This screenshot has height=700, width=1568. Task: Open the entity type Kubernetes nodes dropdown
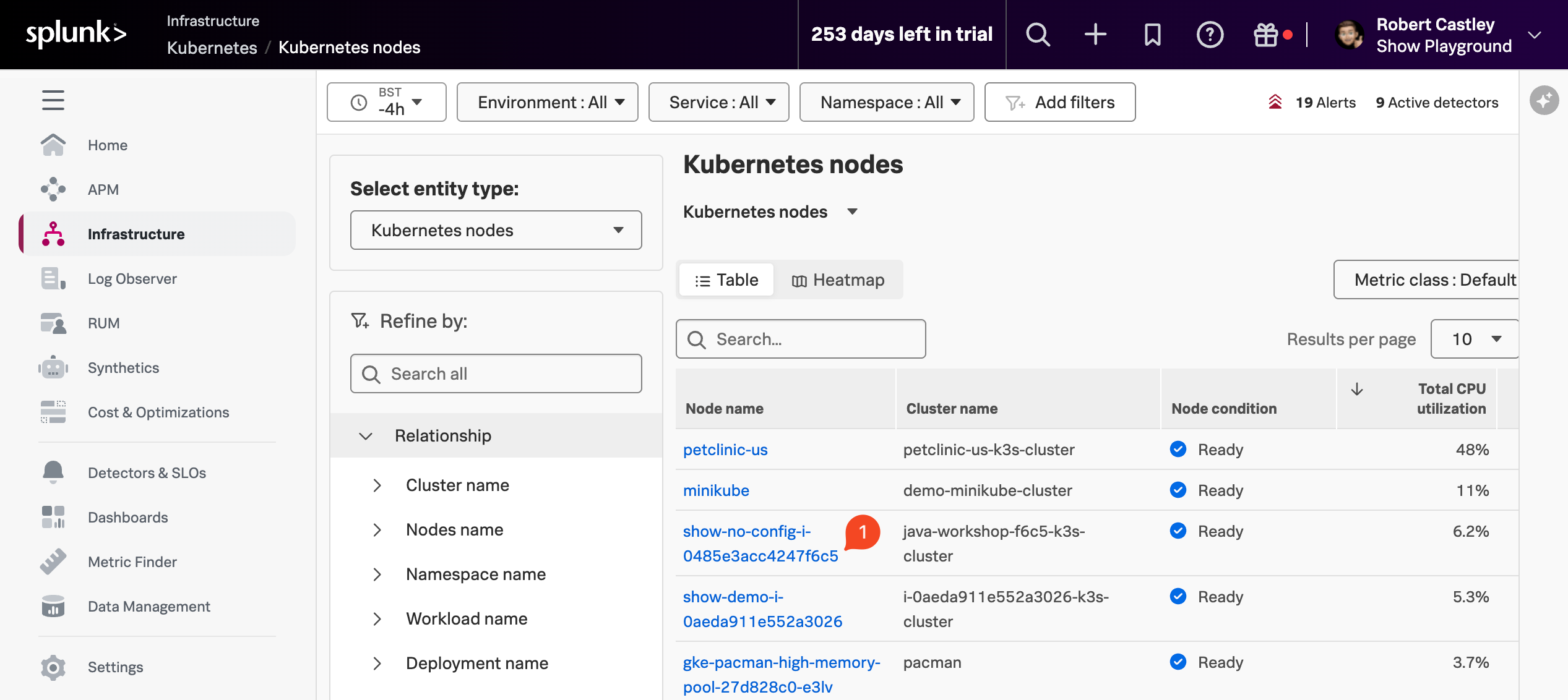click(496, 230)
